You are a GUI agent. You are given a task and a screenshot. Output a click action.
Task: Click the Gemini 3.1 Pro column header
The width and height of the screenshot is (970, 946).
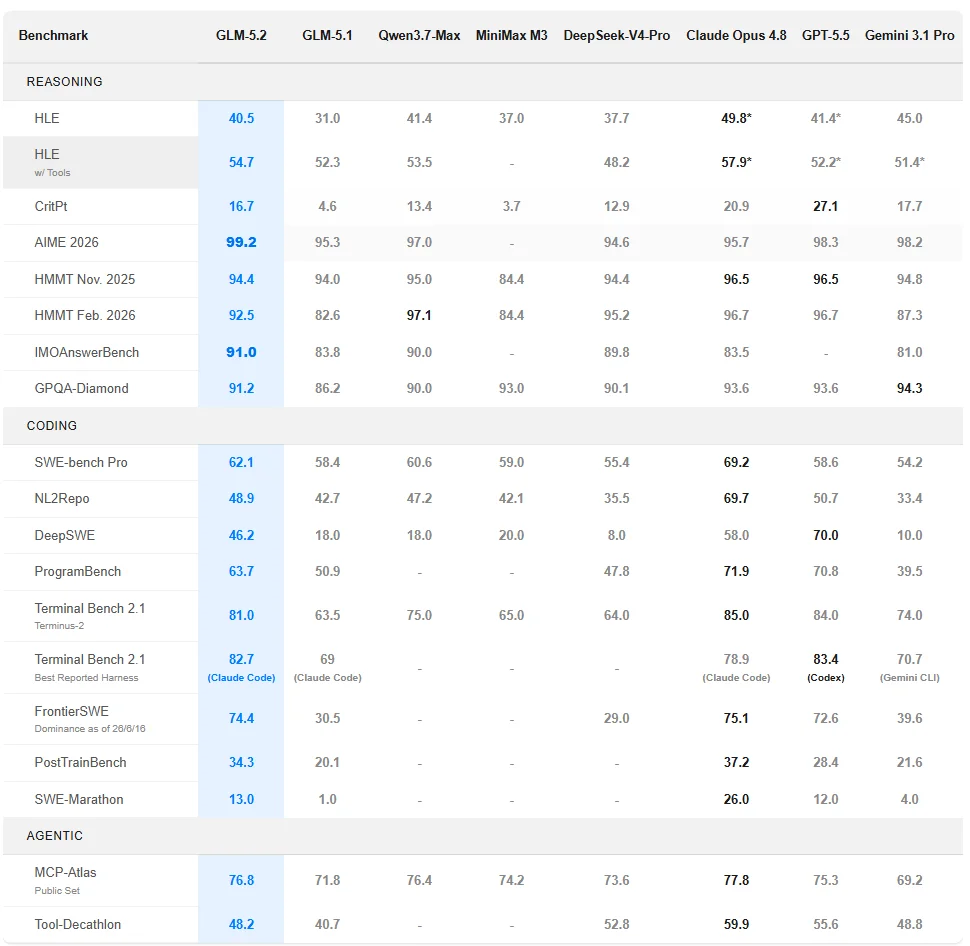pyautogui.click(x=909, y=35)
